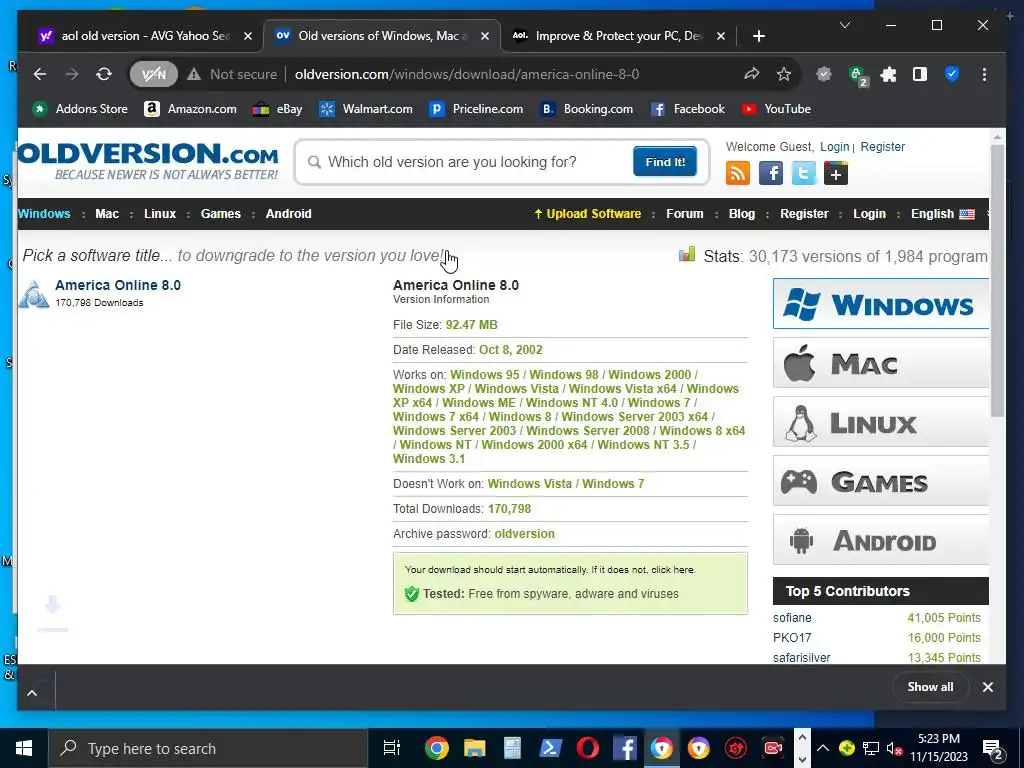1024x768 pixels.
Task: Open the Windows Start menu
Action: (24, 748)
